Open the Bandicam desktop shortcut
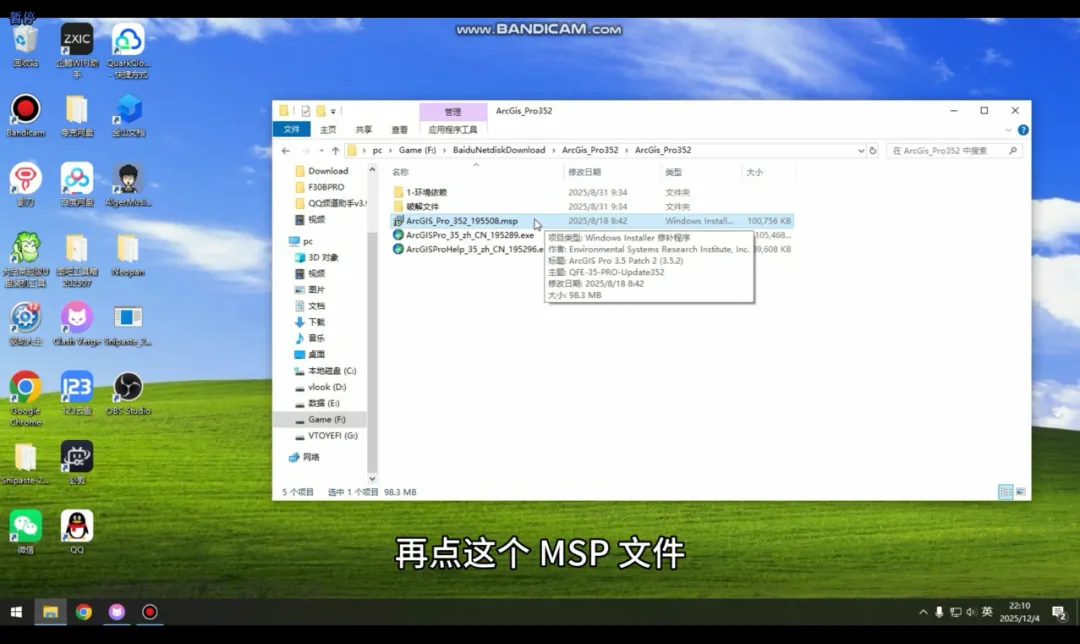This screenshot has height=644, width=1080. tap(25, 116)
